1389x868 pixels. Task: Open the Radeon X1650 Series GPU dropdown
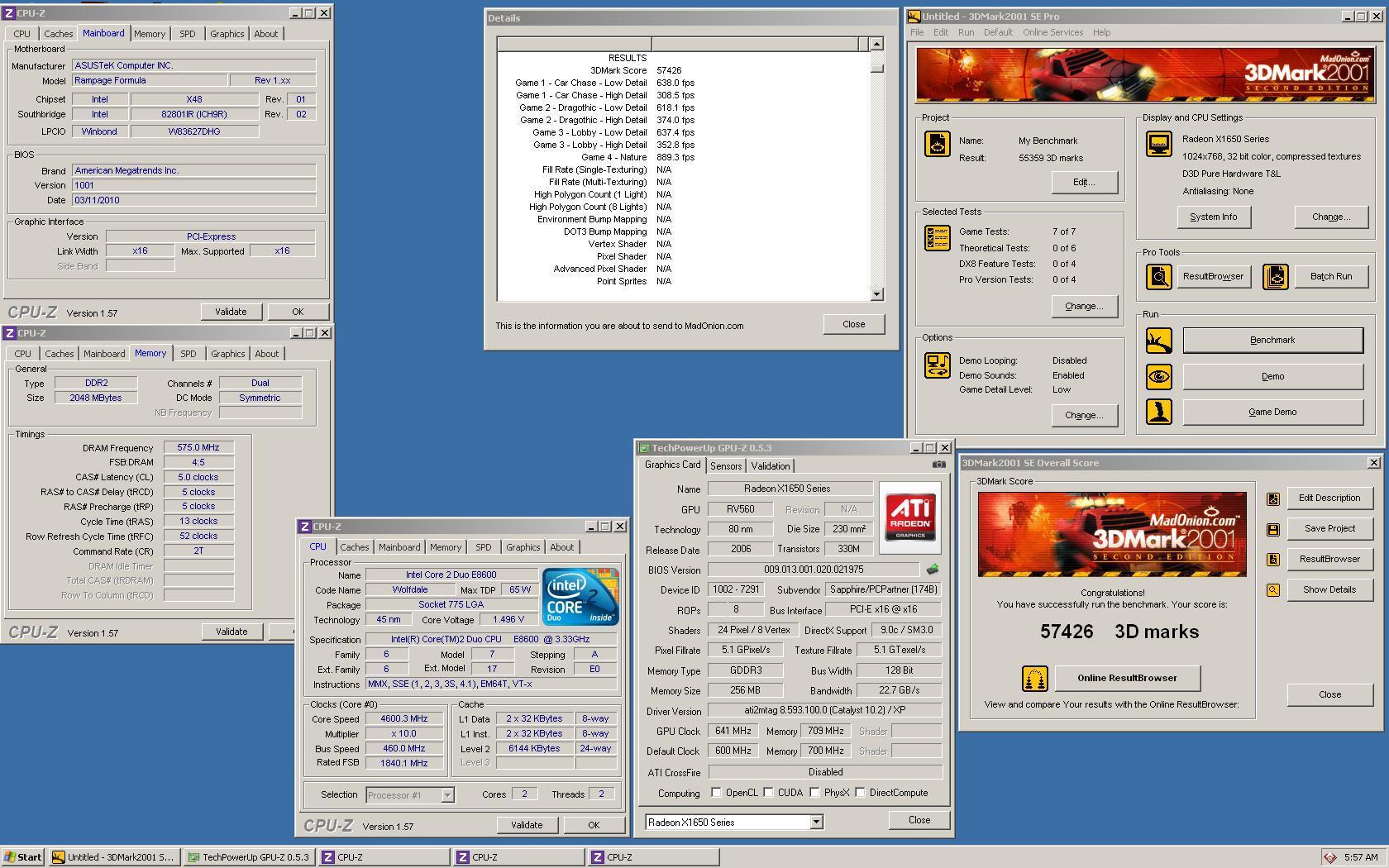point(816,823)
